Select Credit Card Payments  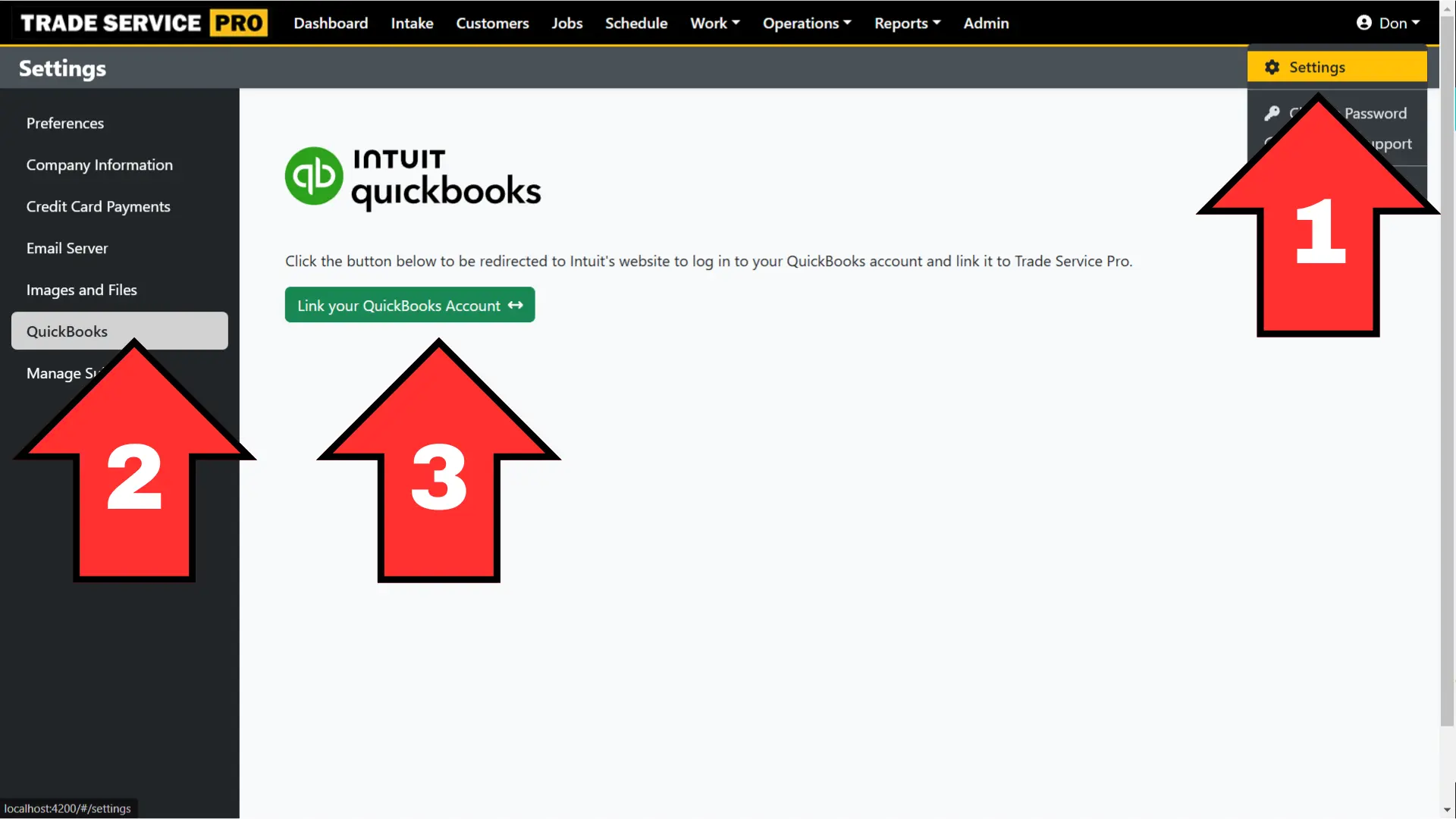point(98,206)
